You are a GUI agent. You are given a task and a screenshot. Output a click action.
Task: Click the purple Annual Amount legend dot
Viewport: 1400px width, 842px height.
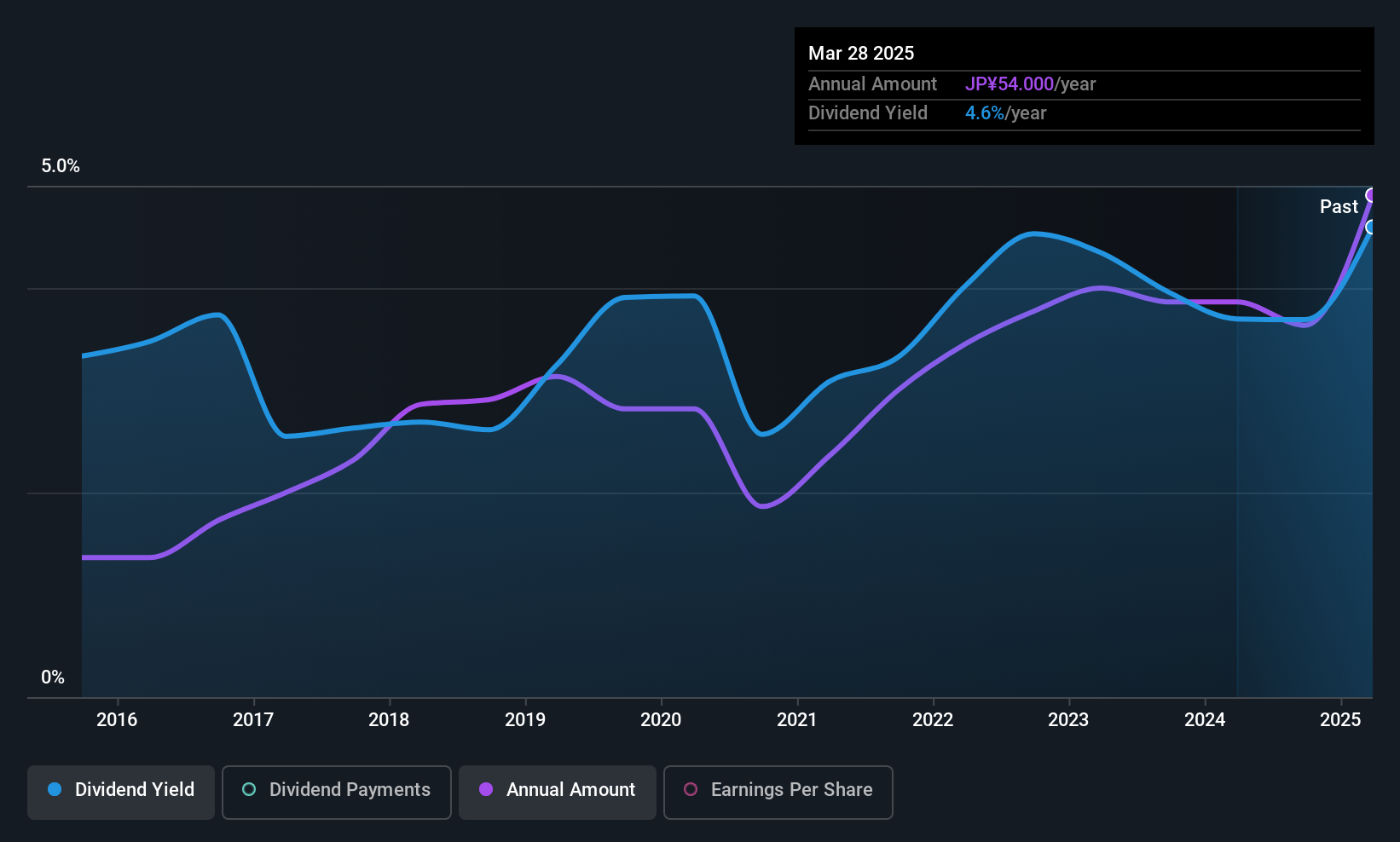486,790
